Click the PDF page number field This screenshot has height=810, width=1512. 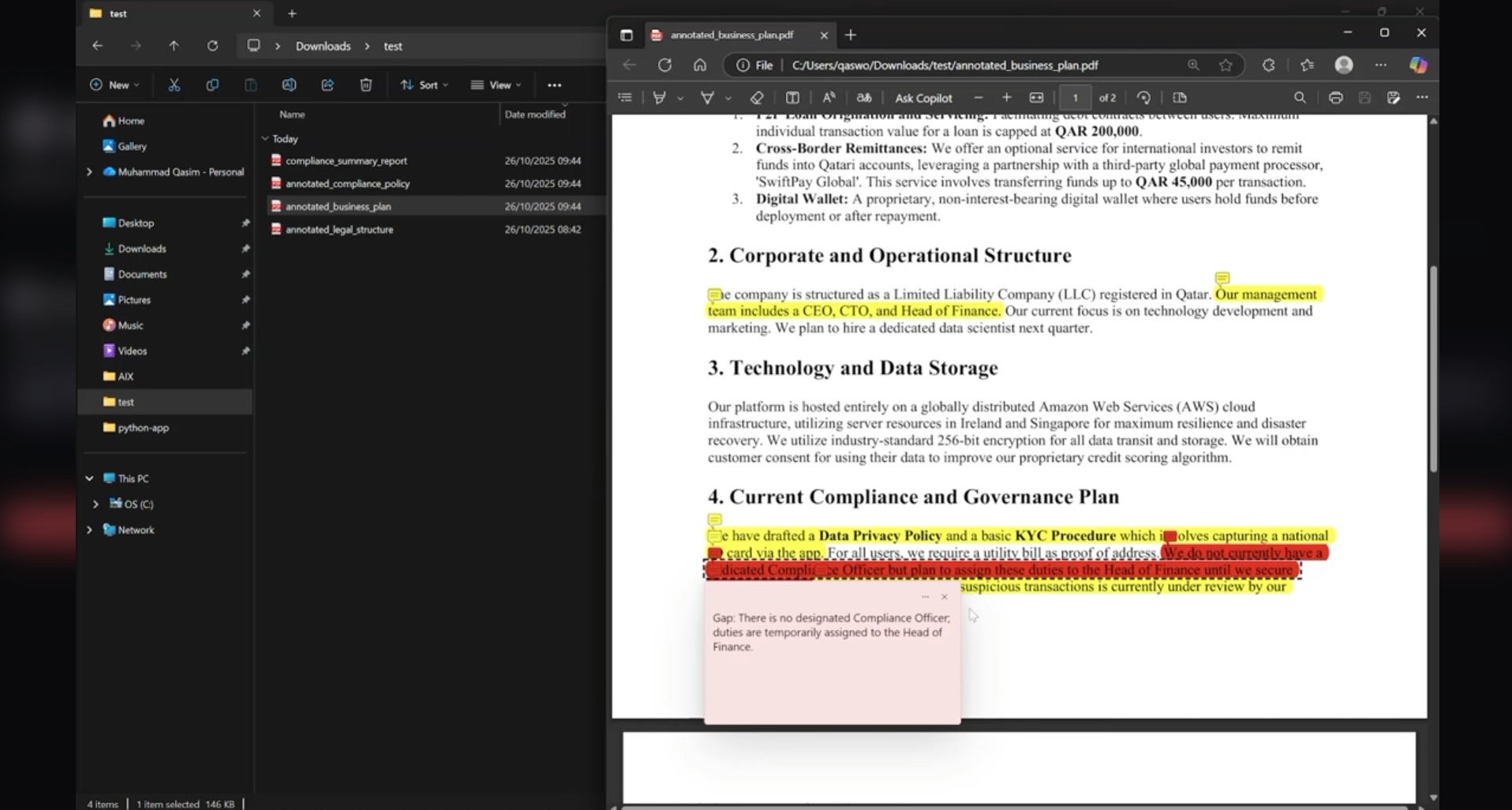(x=1075, y=98)
